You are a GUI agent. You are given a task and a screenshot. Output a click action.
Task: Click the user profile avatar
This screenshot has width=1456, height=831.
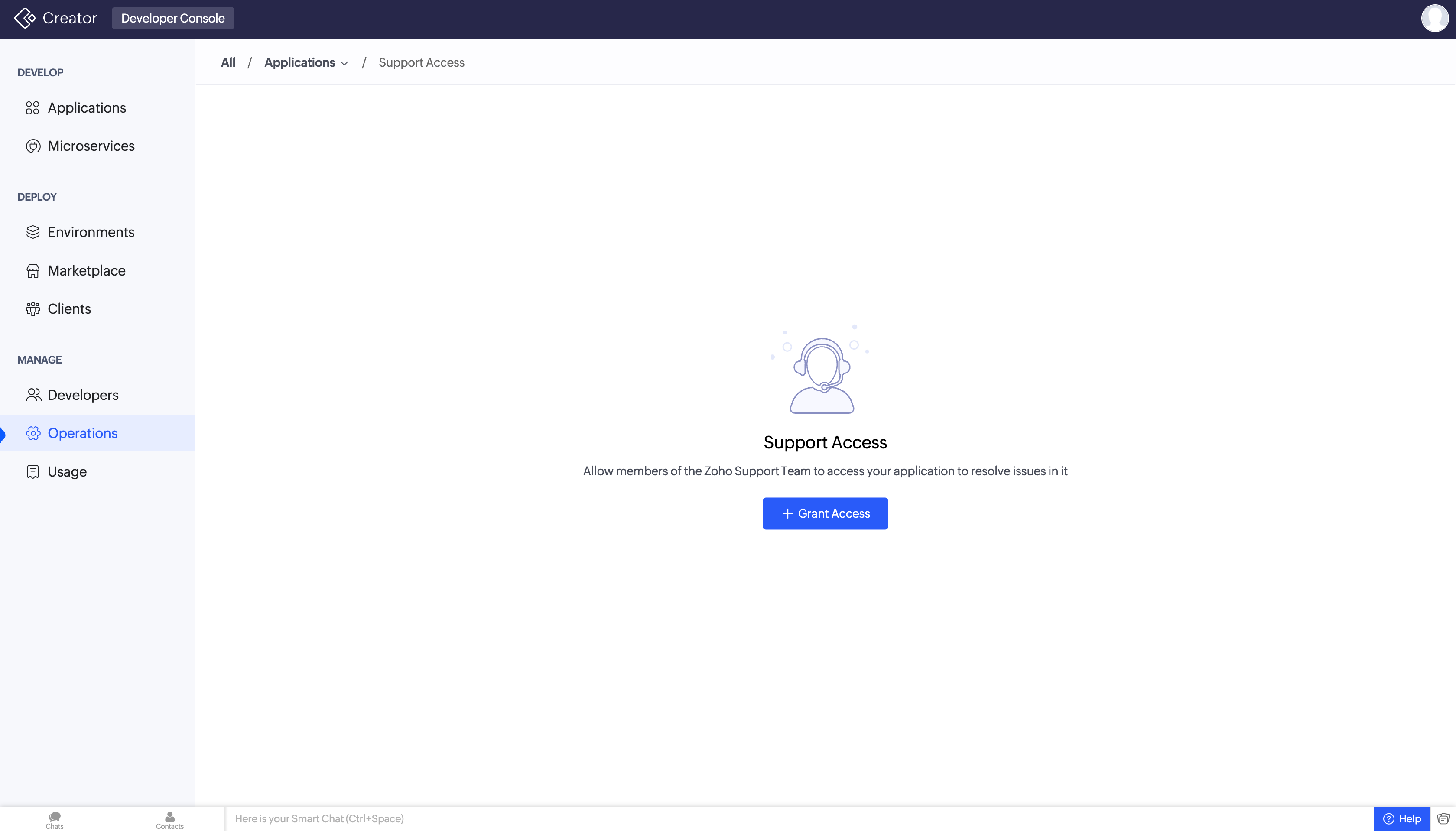coord(1434,18)
